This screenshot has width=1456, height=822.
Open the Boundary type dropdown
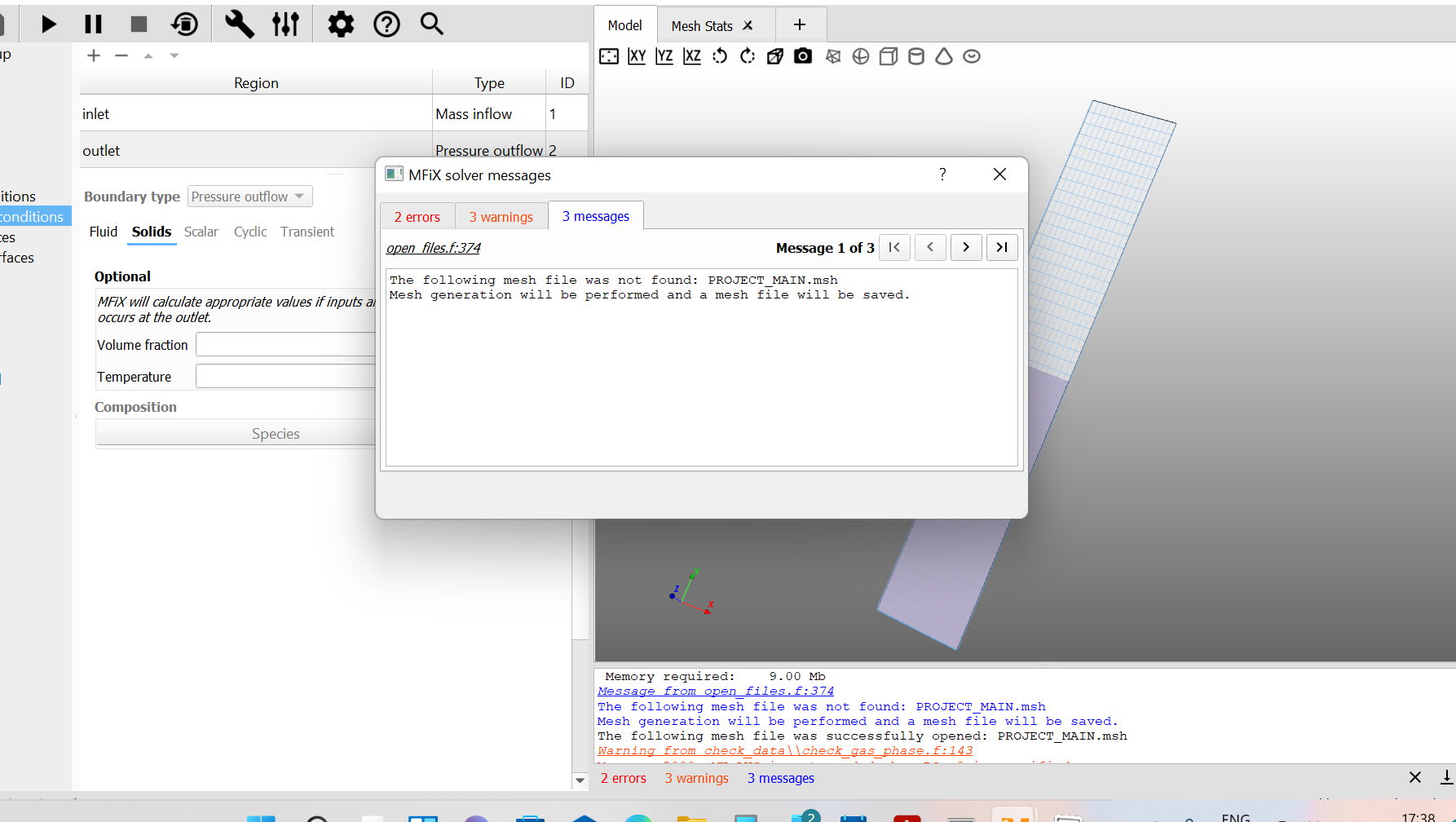(x=249, y=197)
